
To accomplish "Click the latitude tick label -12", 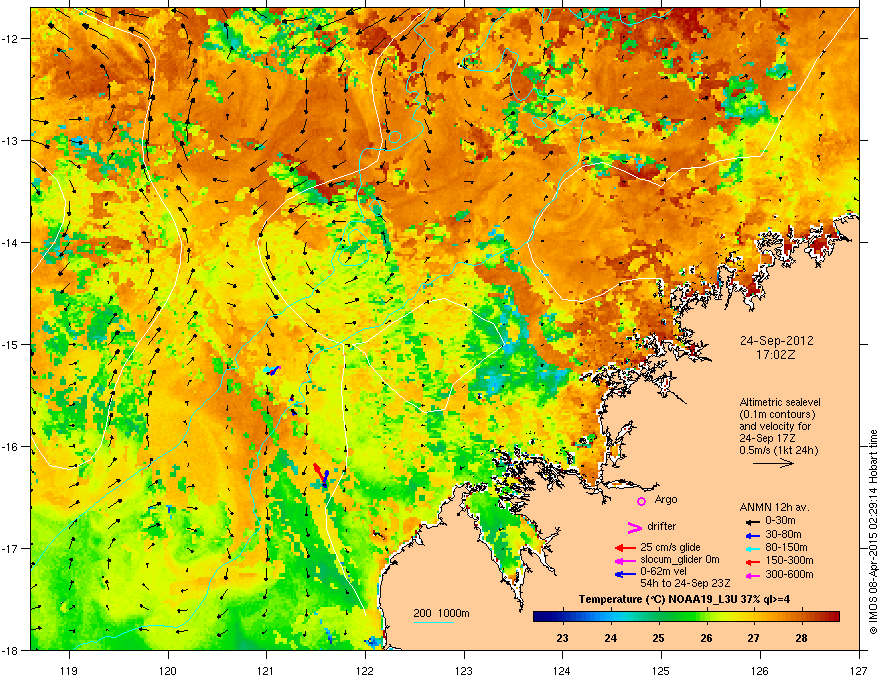I will (11, 39).
